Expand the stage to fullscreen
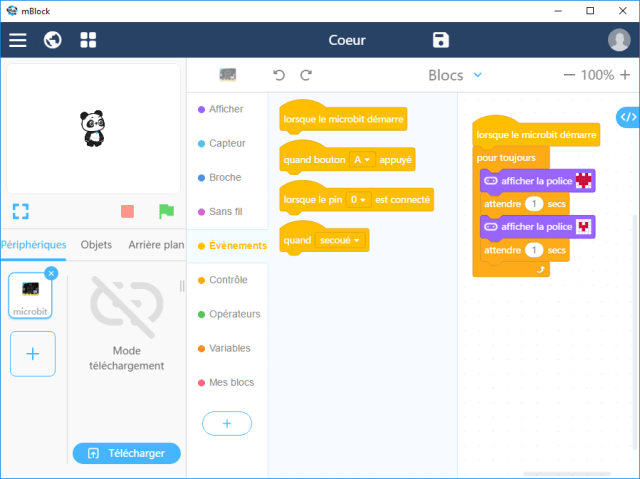The width and height of the screenshot is (640, 479). click(21, 211)
